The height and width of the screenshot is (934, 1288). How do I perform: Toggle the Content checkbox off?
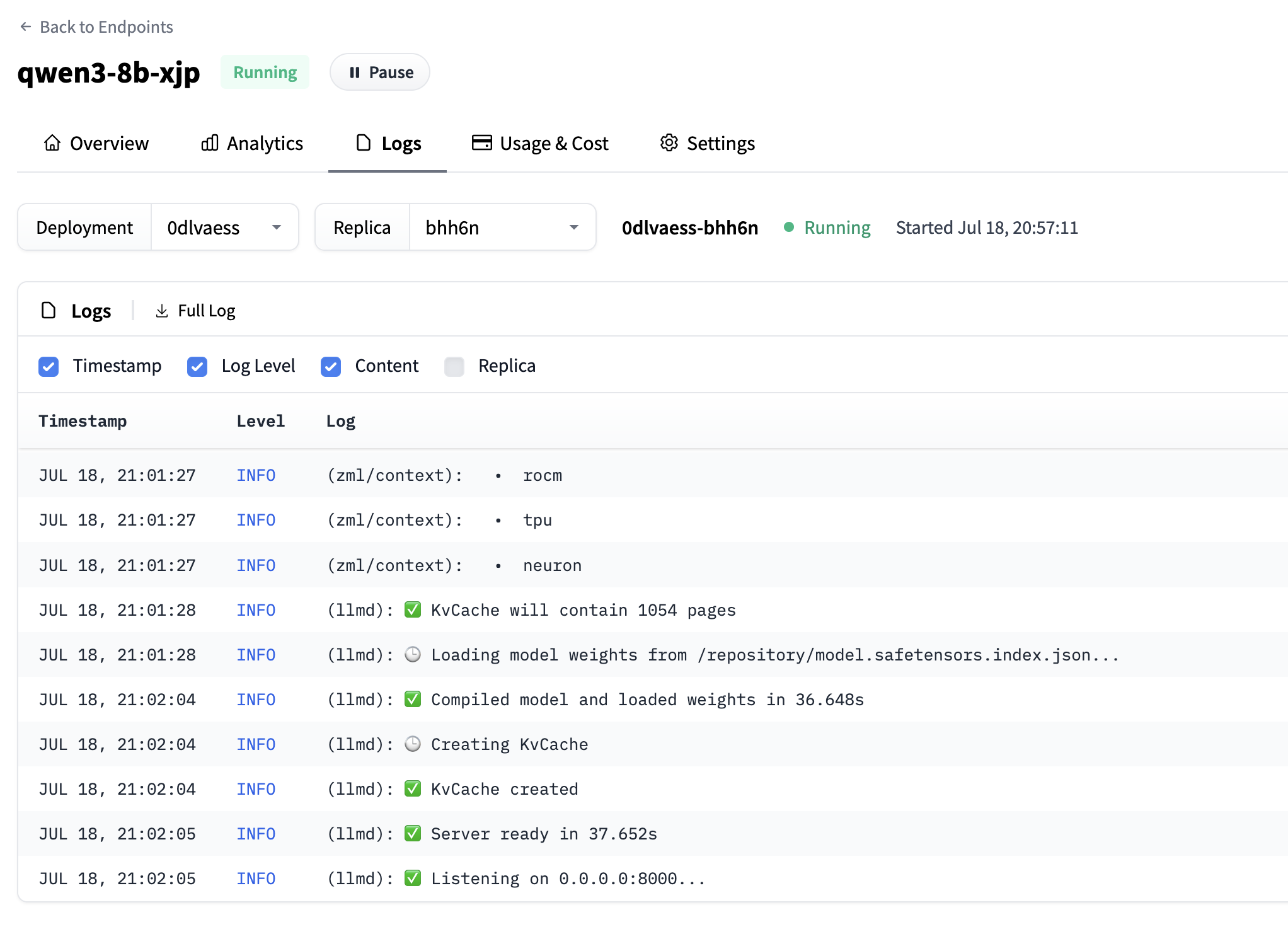click(x=331, y=366)
